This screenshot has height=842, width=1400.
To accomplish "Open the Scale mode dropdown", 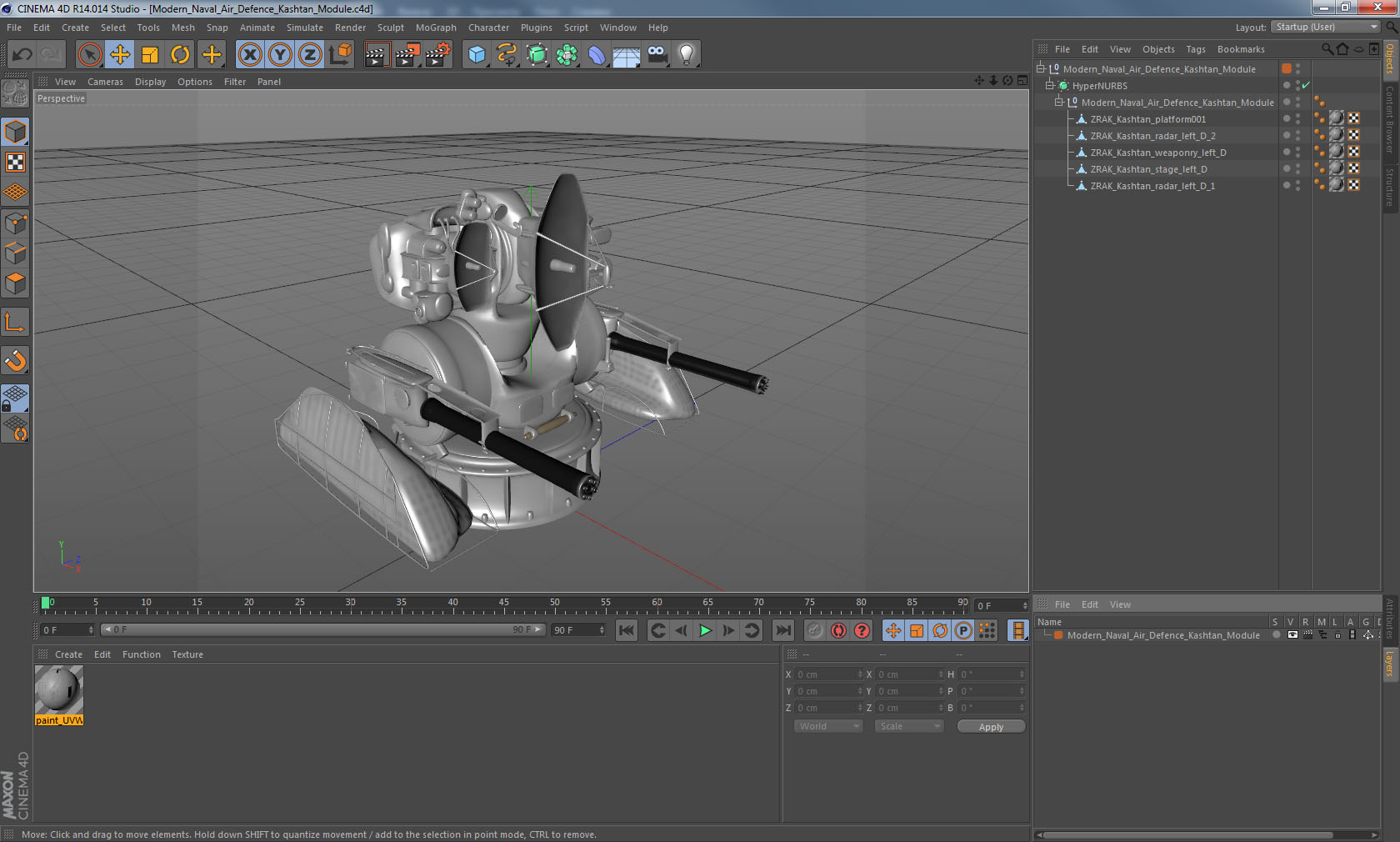I will 908,726.
